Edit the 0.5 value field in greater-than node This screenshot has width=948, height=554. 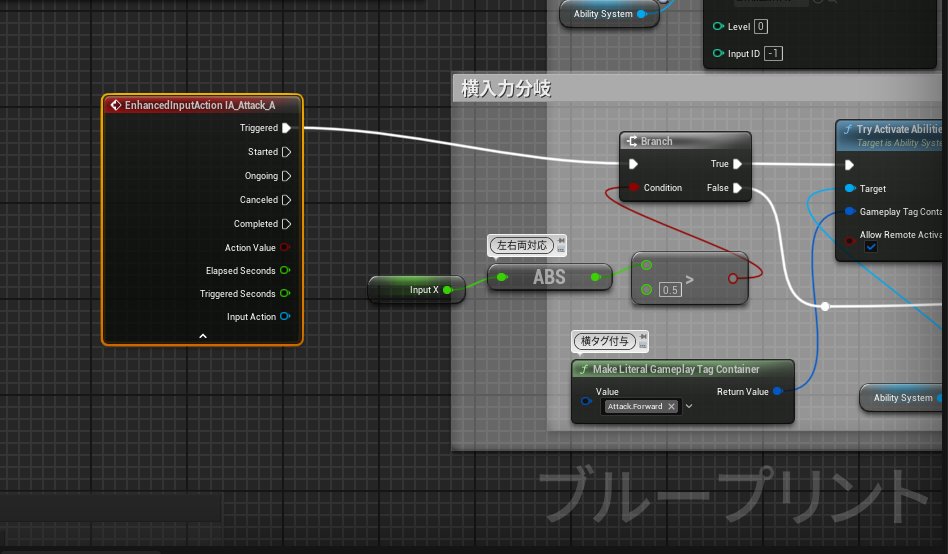tap(670, 290)
